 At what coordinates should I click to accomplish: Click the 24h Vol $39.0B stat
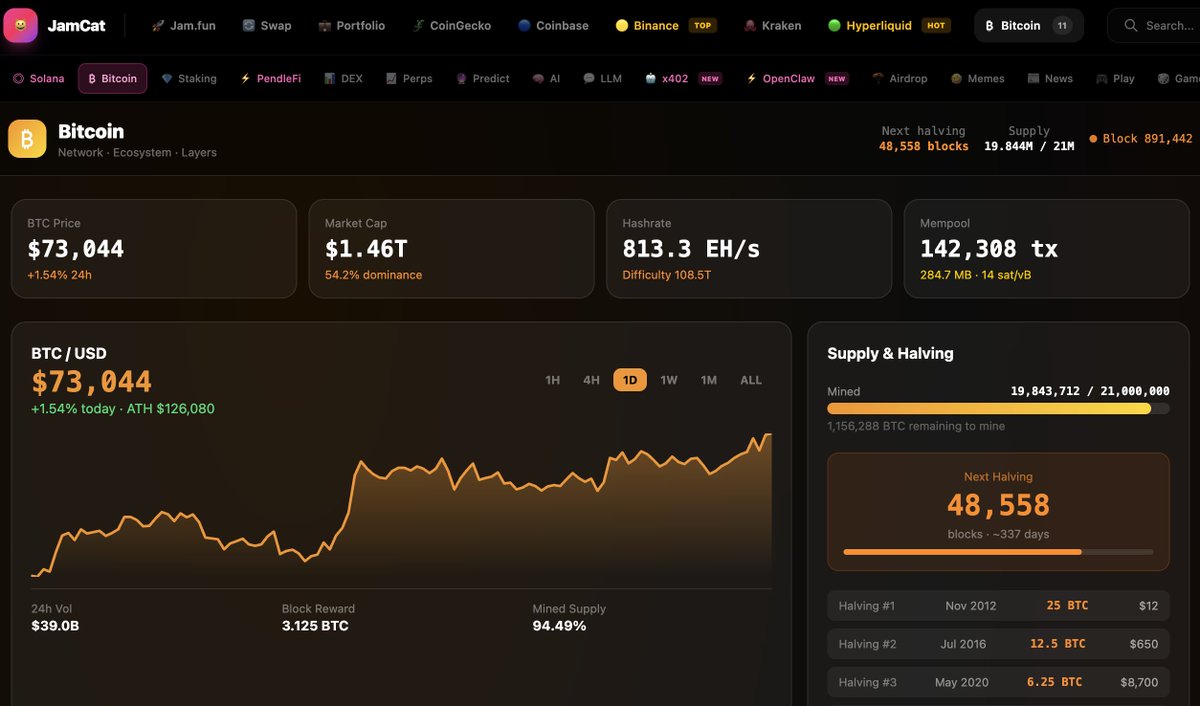pos(55,617)
